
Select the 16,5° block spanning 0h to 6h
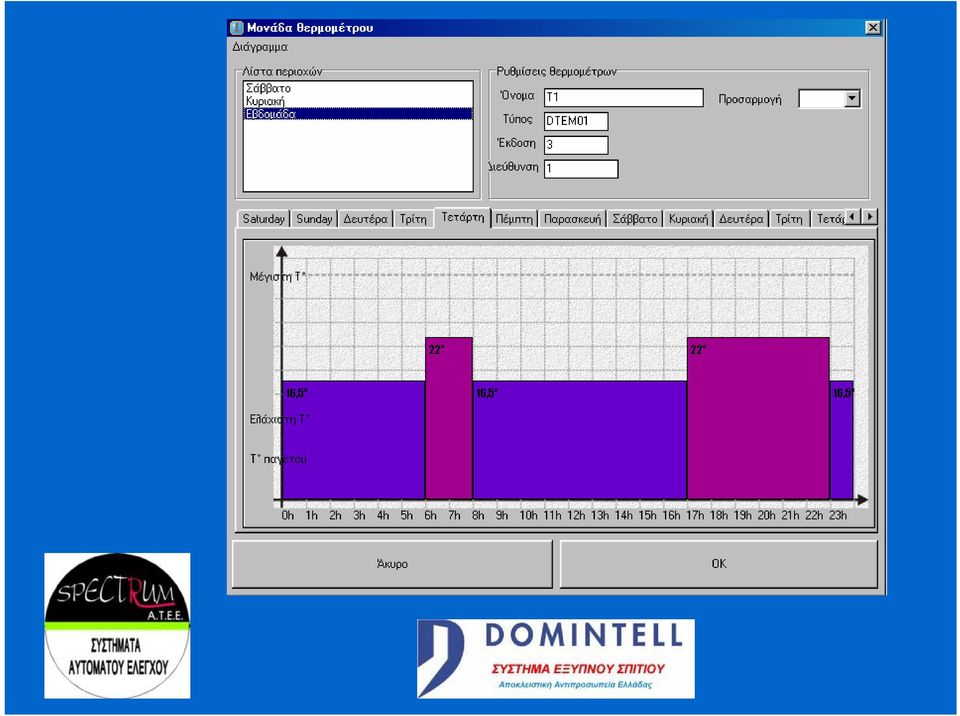coord(353,440)
